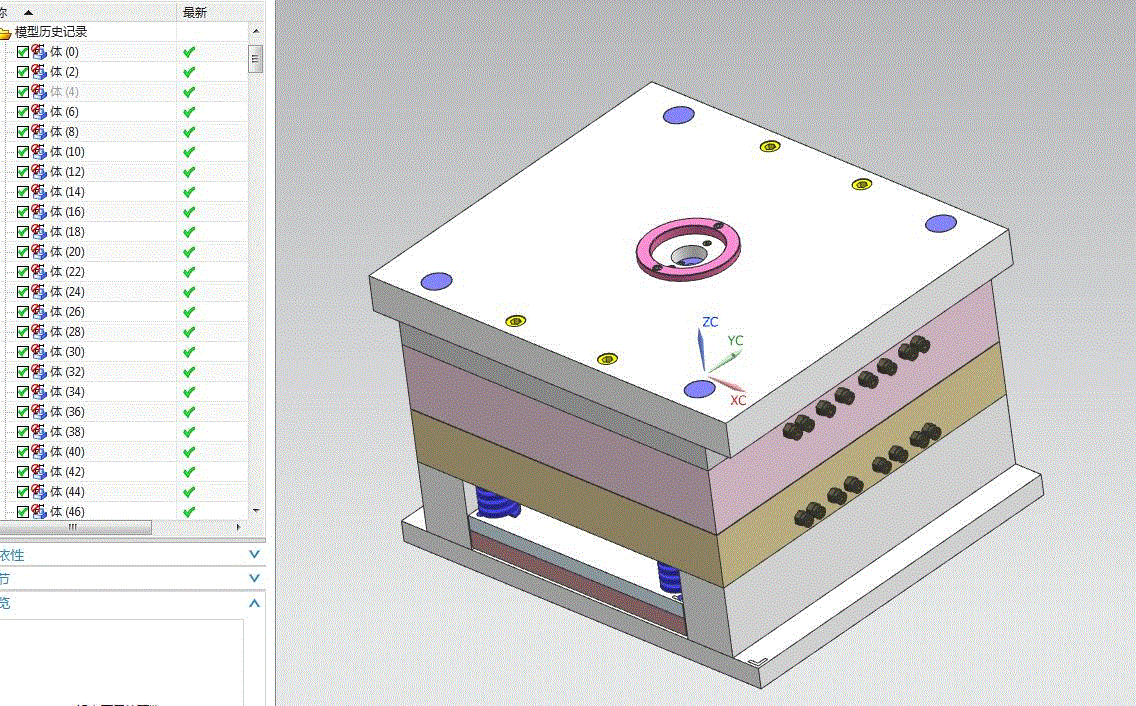Click the horizontal scrollbar thumb
Viewport: 1136px width, 706px height.
(75, 528)
